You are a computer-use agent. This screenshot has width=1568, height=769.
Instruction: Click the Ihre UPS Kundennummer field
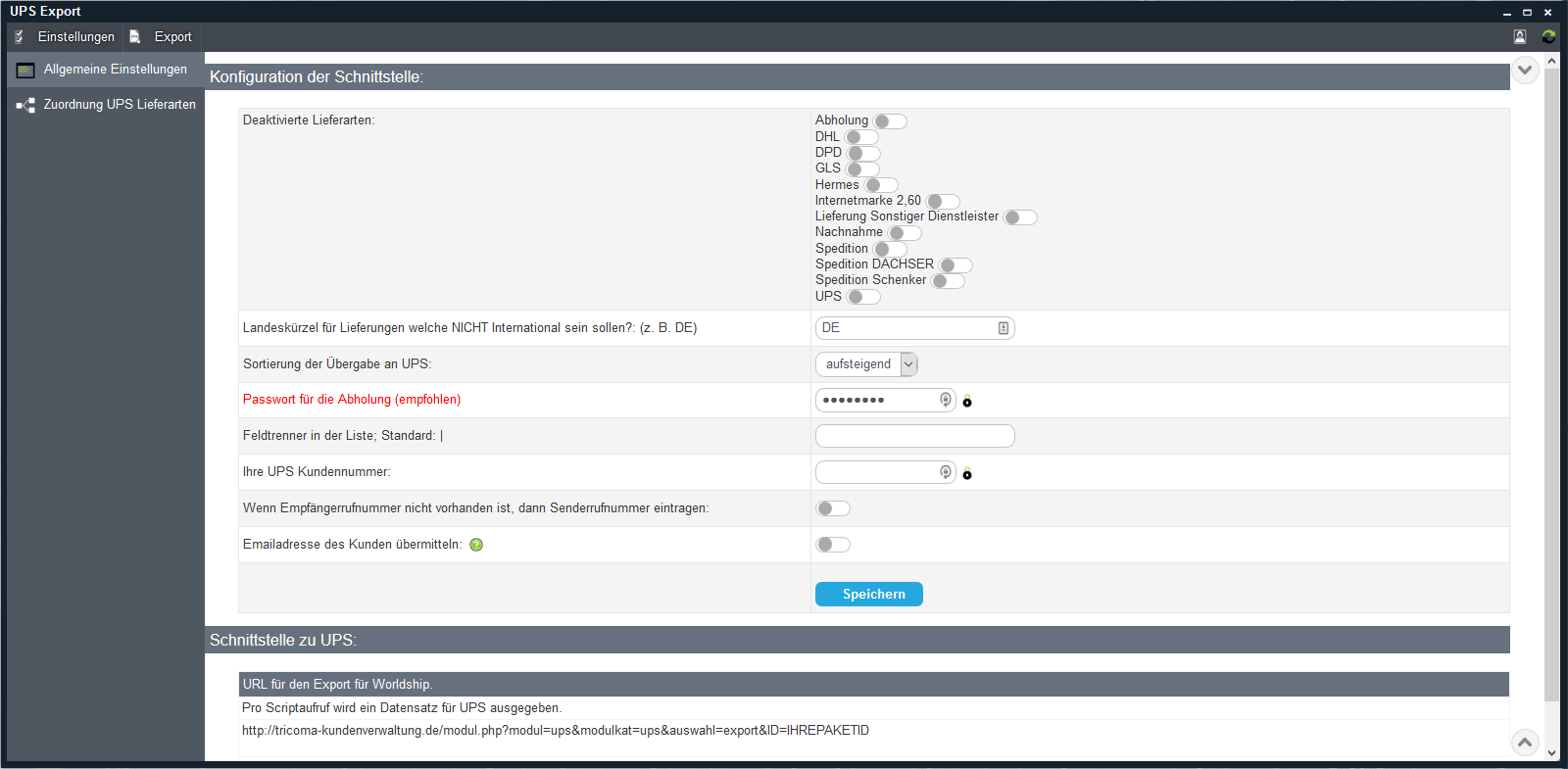(885, 472)
